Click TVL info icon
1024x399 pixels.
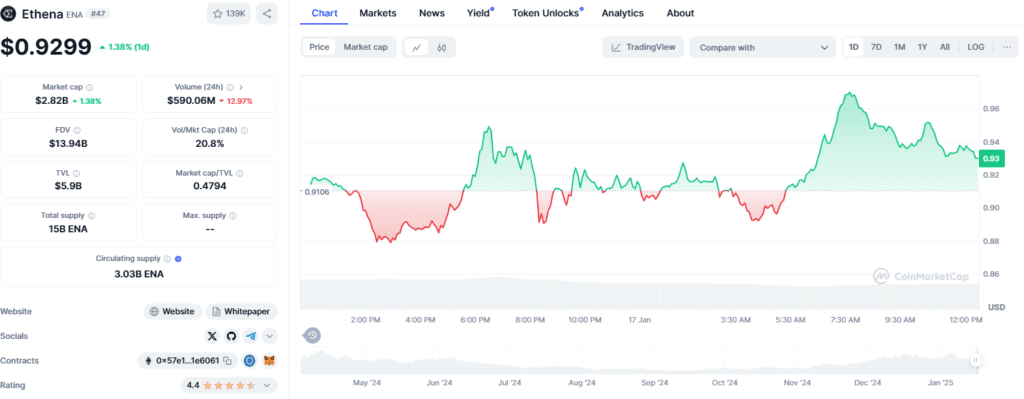[x=76, y=173]
